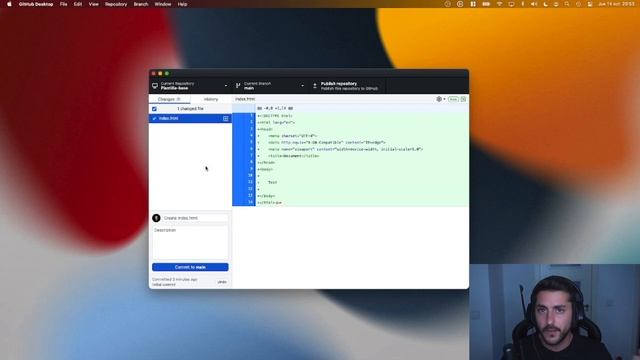Image resolution: width=640 pixels, height=360 pixels.
Task: Open the Window menu
Action: pyautogui.click(x=163, y=4)
